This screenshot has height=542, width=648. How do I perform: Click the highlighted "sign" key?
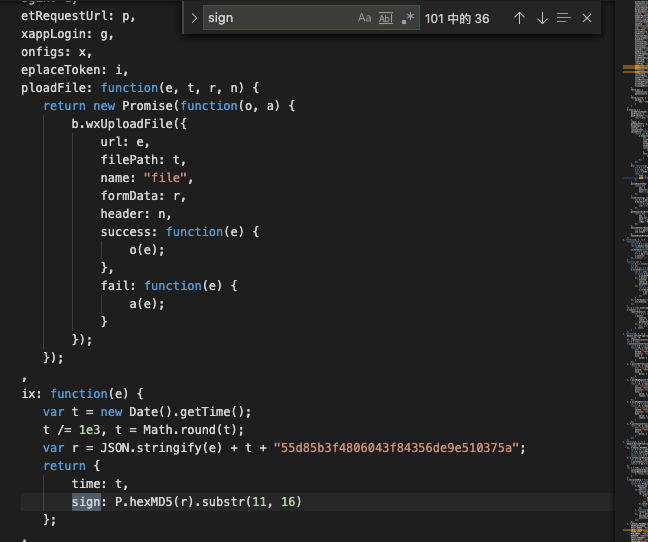pos(86,502)
